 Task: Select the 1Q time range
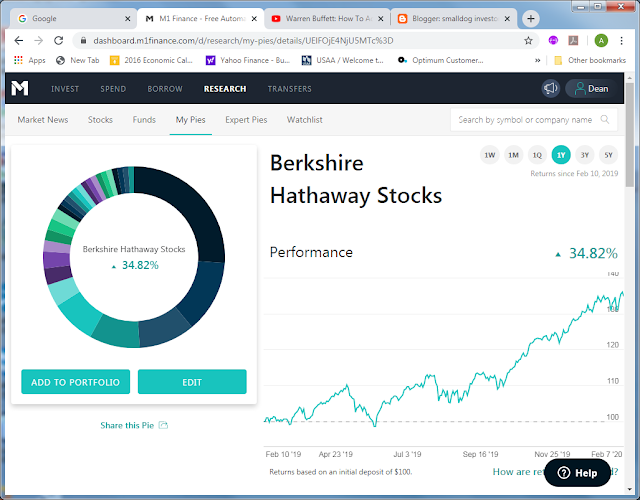537,155
